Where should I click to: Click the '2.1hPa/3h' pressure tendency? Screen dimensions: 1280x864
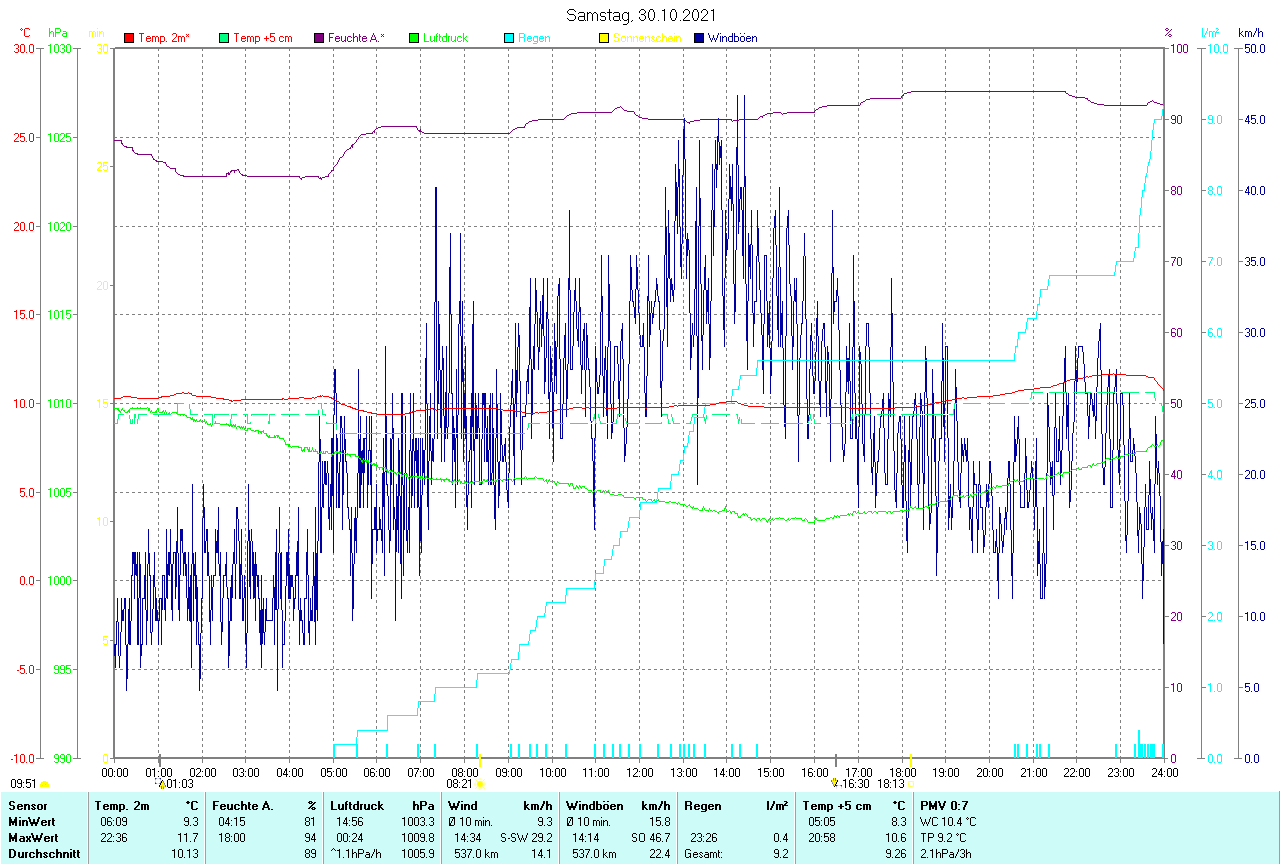946,854
